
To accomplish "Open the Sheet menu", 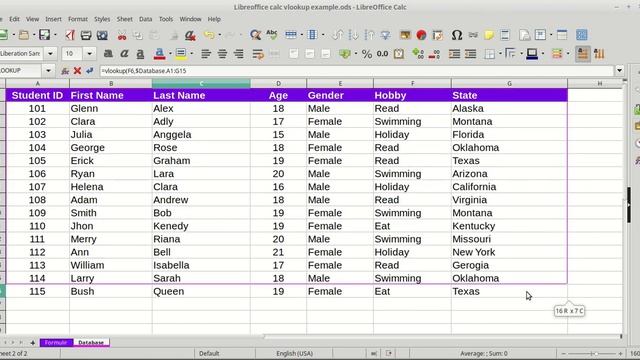I will point(124,19).
